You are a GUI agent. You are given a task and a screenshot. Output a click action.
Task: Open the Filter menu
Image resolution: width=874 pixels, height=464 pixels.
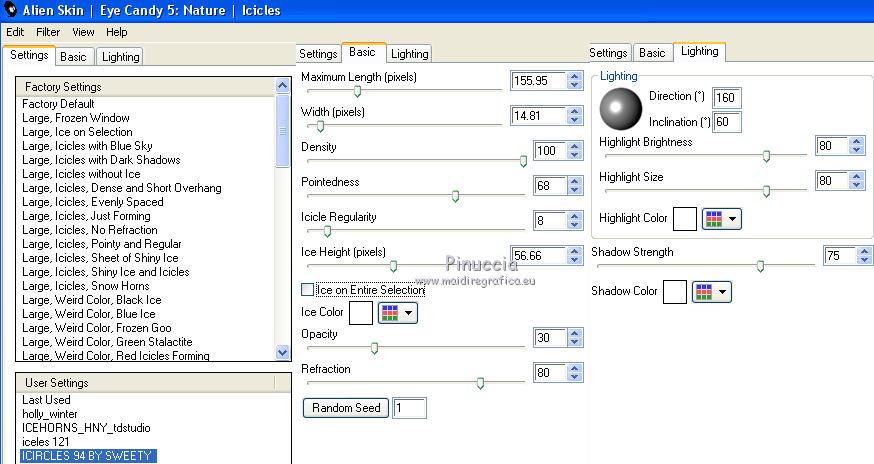coord(48,32)
